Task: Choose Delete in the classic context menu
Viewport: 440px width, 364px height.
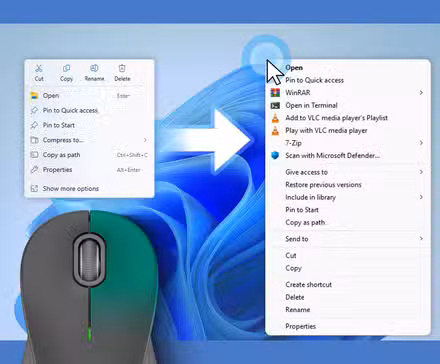Action: pyautogui.click(x=295, y=297)
